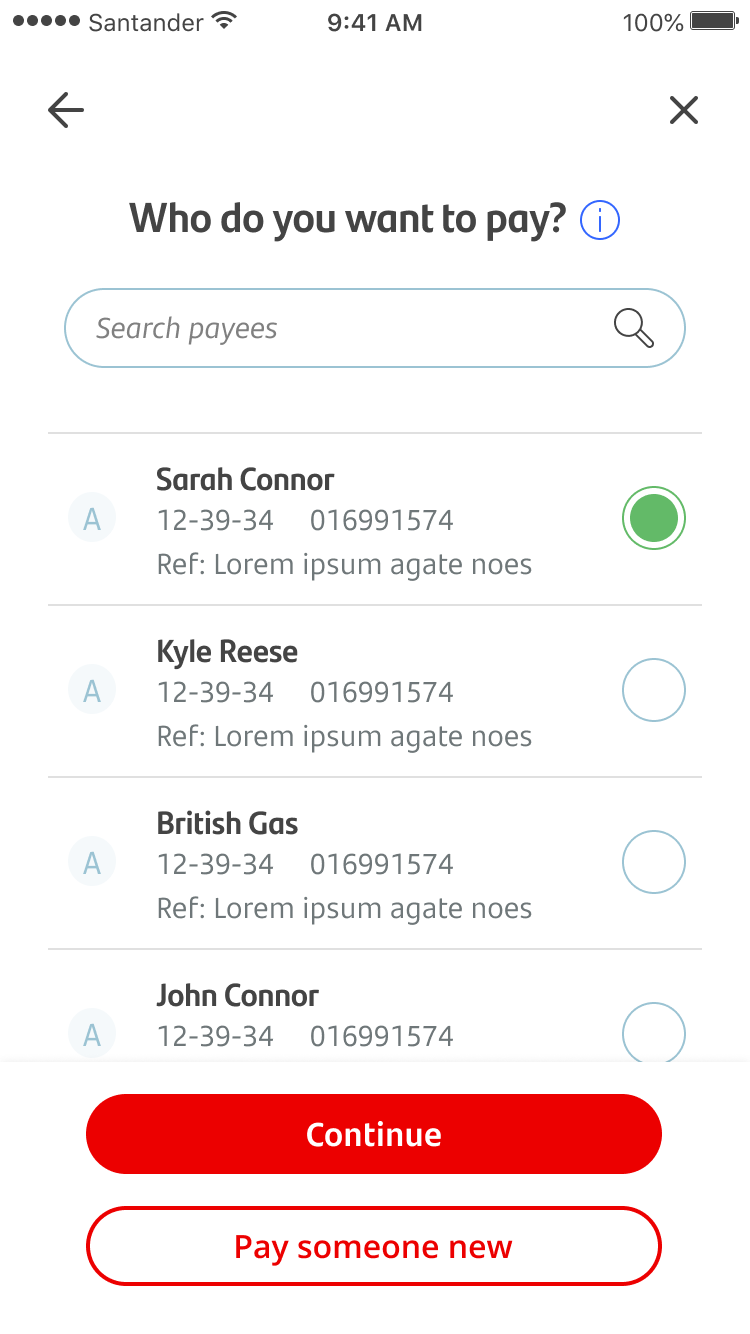Tap the A avatar next to British Gas
The width and height of the screenshot is (750, 1334).
click(92, 863)
